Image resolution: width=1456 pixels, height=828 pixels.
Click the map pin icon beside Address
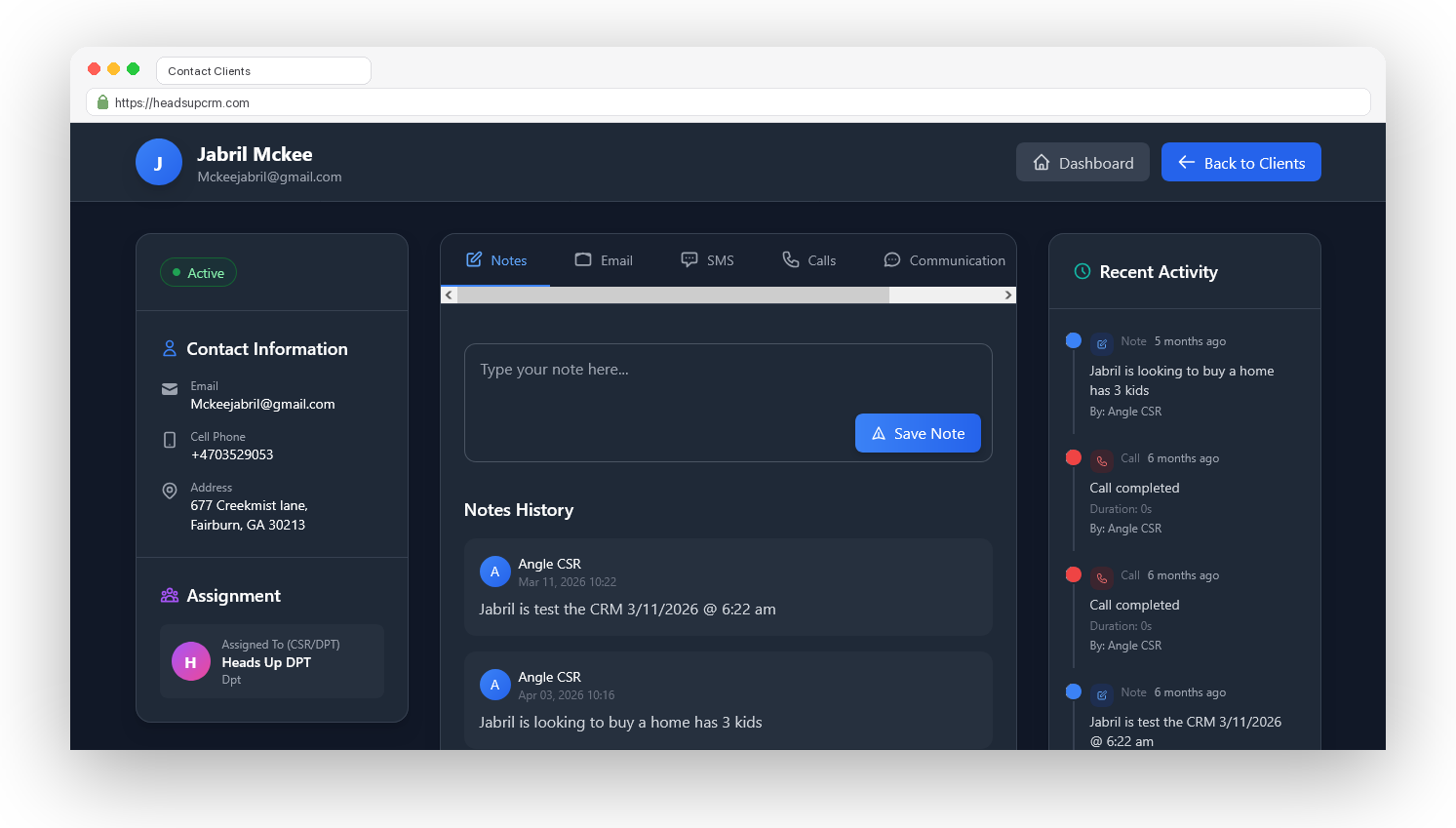coord(170,491)
